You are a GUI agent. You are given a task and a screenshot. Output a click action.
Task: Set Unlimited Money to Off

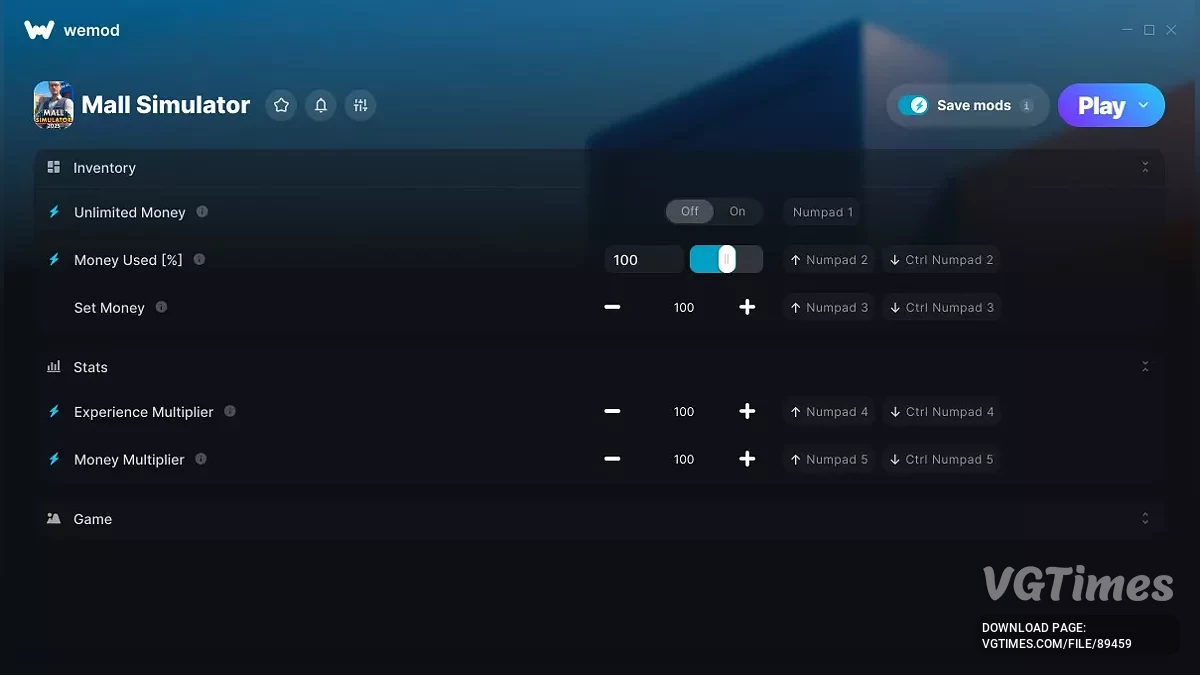click(690, 212)
